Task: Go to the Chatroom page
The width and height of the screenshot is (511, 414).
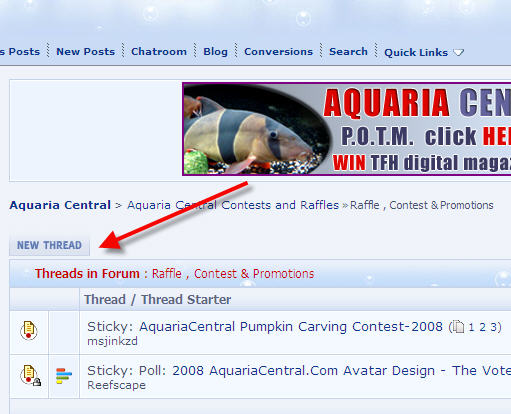Action: tap(159, 52)
